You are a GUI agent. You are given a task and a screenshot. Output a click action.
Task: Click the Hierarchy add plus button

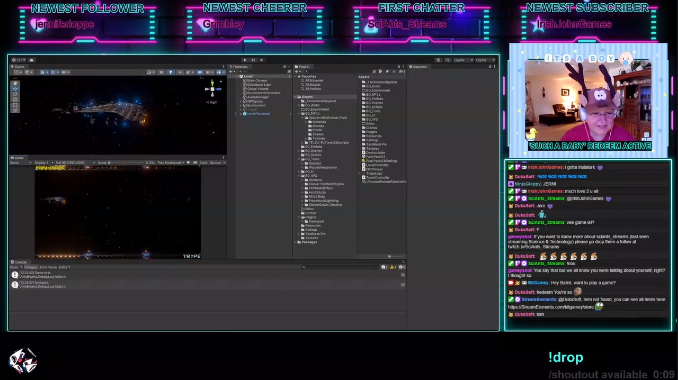(x=231, y=71)
